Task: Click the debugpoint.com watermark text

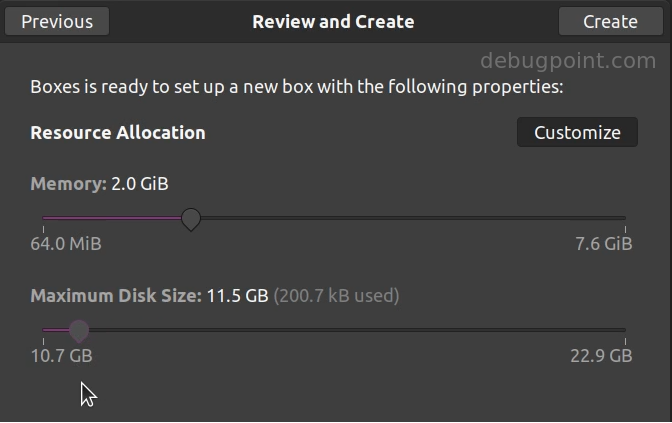Action: pyautogui.click(x=569, y=61)
